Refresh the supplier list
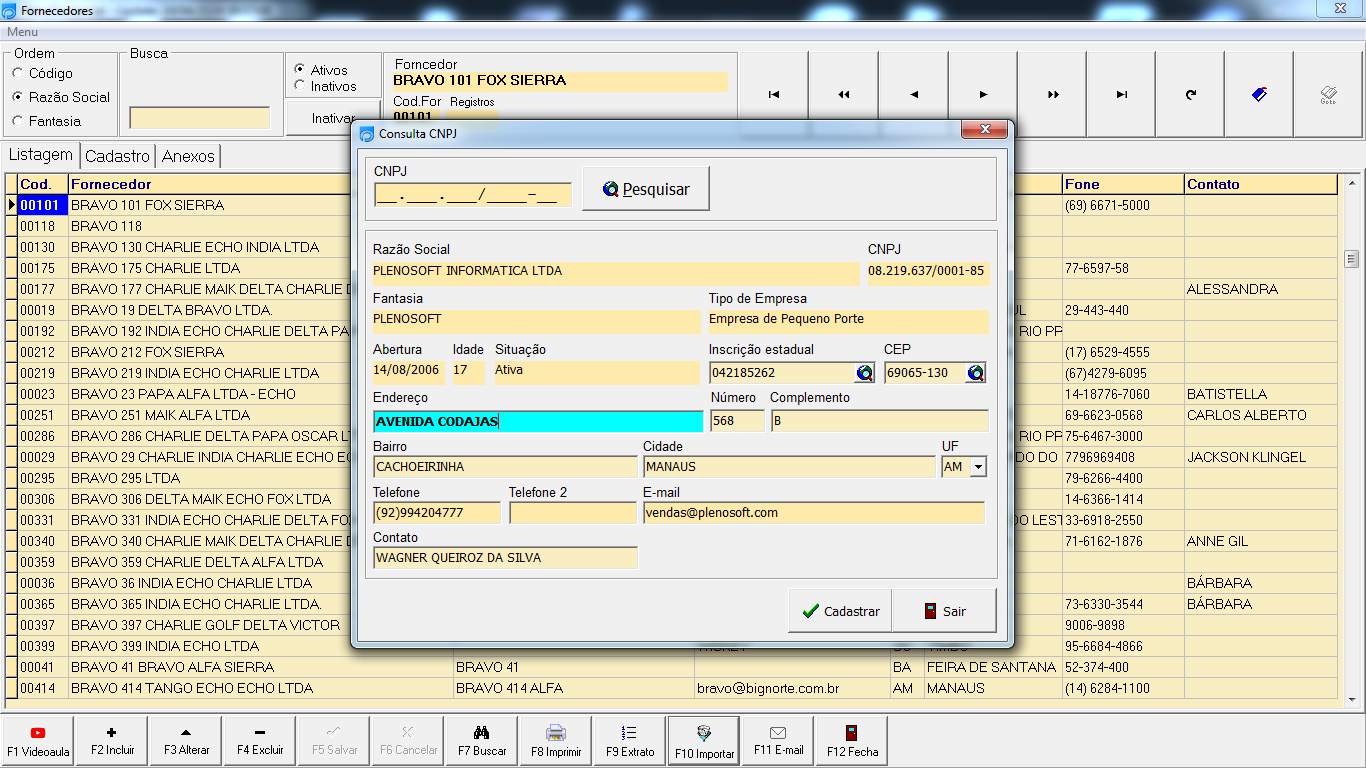This screenshot has height=768, width=1366. 1190,94
